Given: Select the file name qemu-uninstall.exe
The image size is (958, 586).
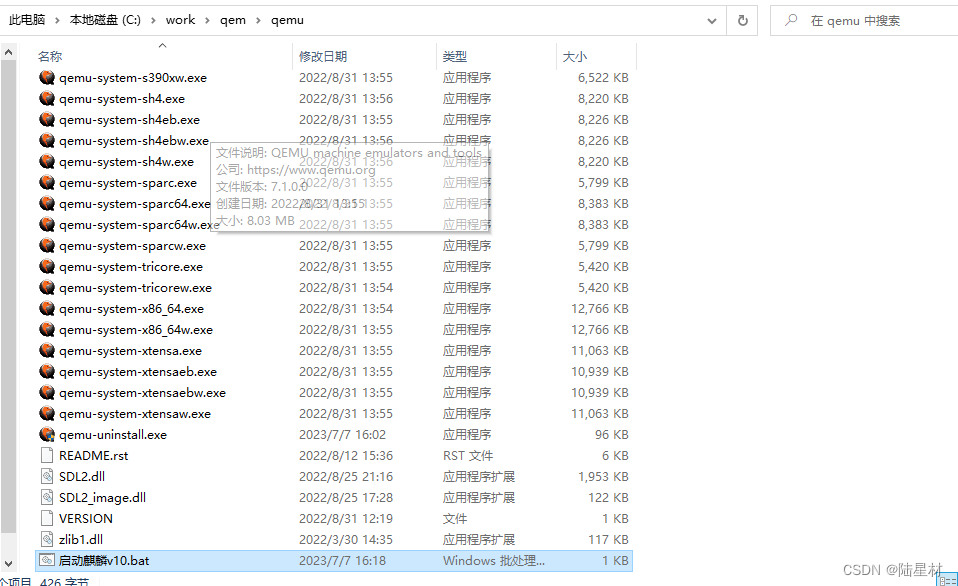Looking at the screenshot, I should point(113,434).
